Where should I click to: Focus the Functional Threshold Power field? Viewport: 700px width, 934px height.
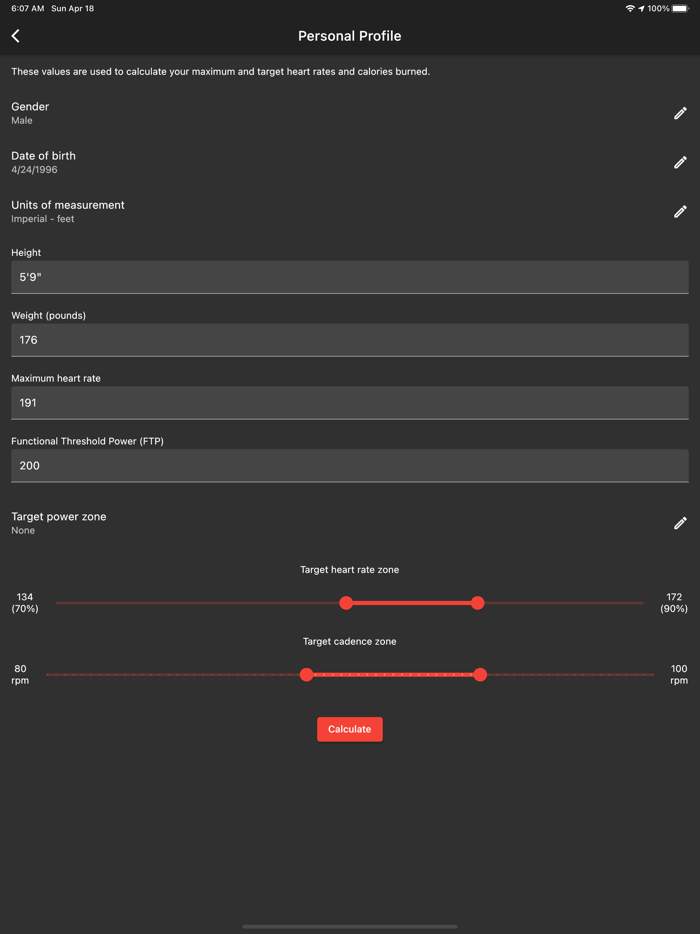pyautogui.click(x=350, y=466)
